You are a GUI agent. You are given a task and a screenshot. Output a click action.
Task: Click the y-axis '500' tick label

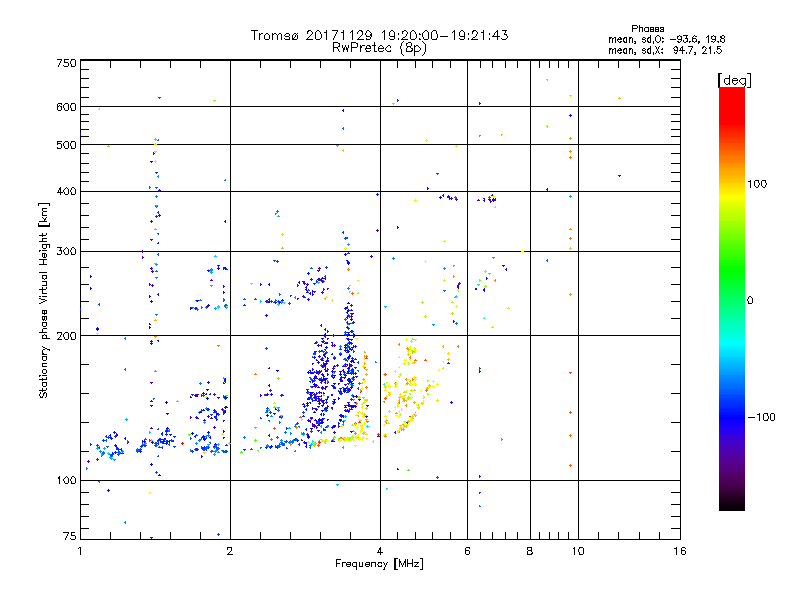[66, 145]
